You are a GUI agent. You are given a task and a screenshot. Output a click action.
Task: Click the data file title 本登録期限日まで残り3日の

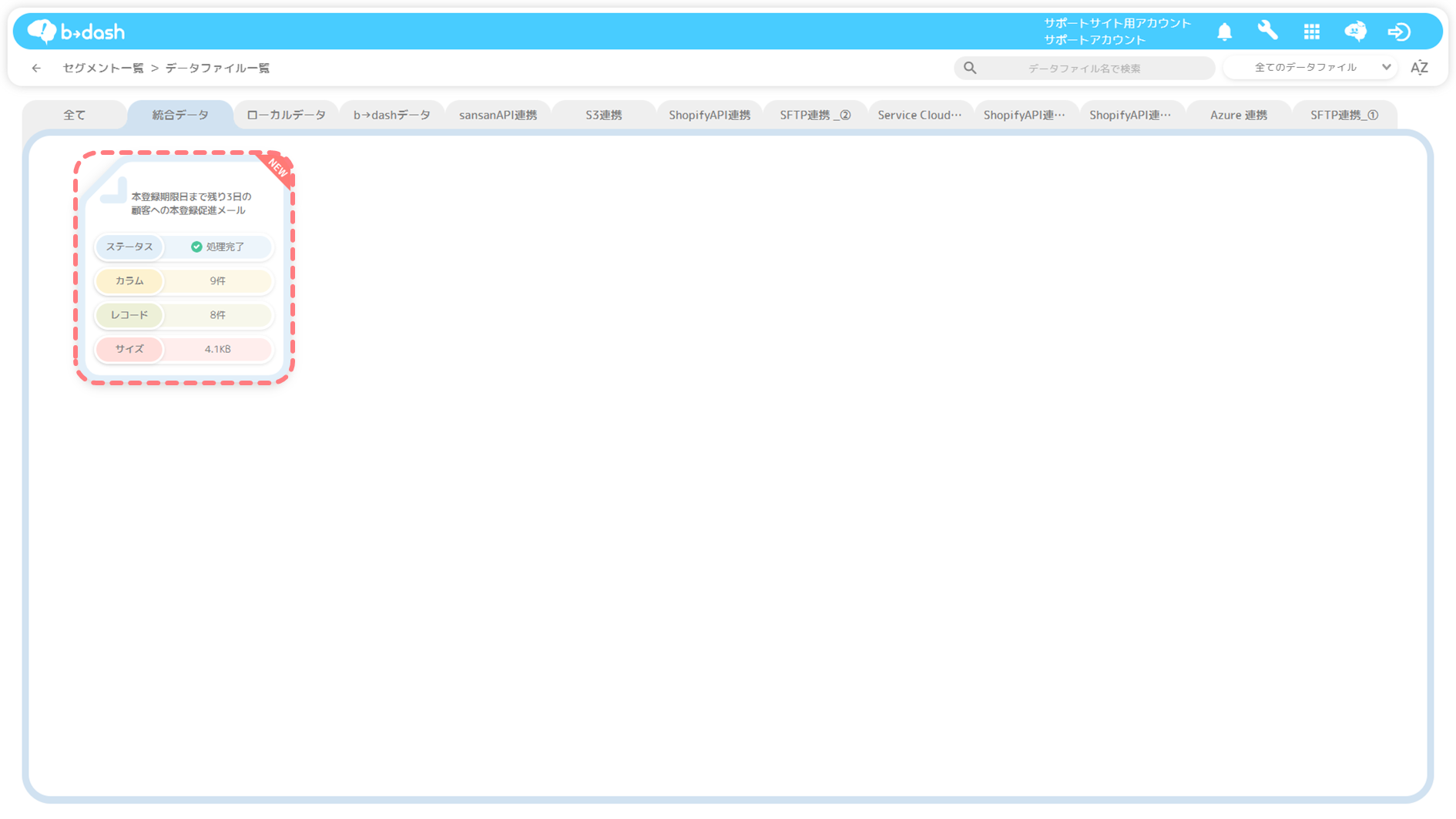[190, 196]
